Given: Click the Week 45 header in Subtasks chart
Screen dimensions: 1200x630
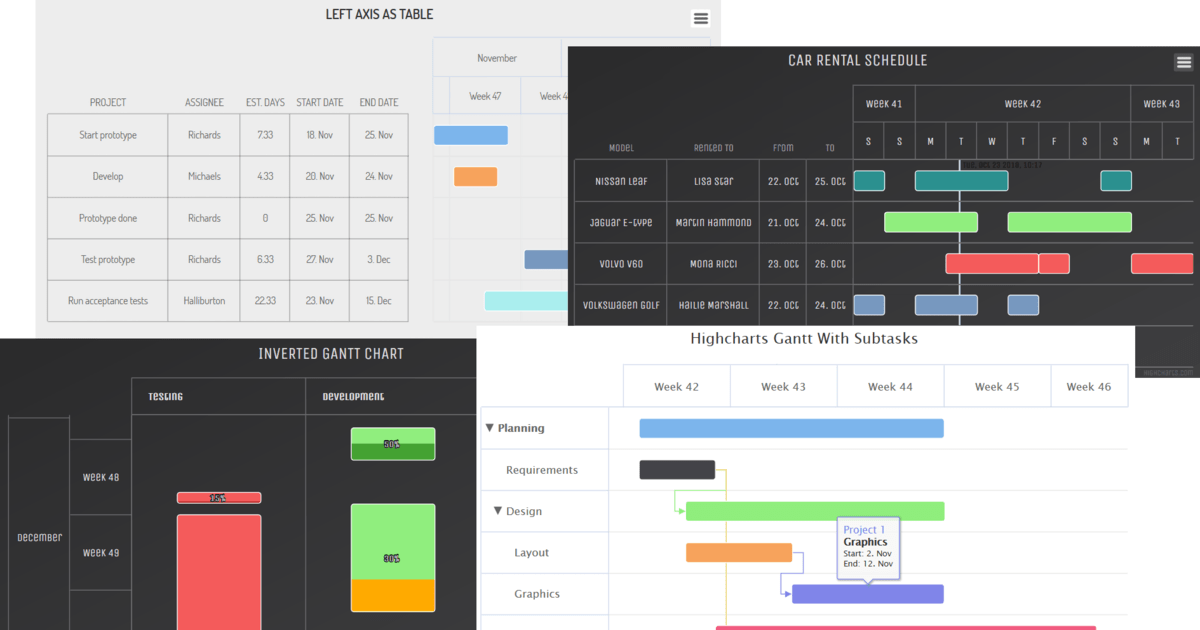Looking at the screenshot, I should [997, 386].
